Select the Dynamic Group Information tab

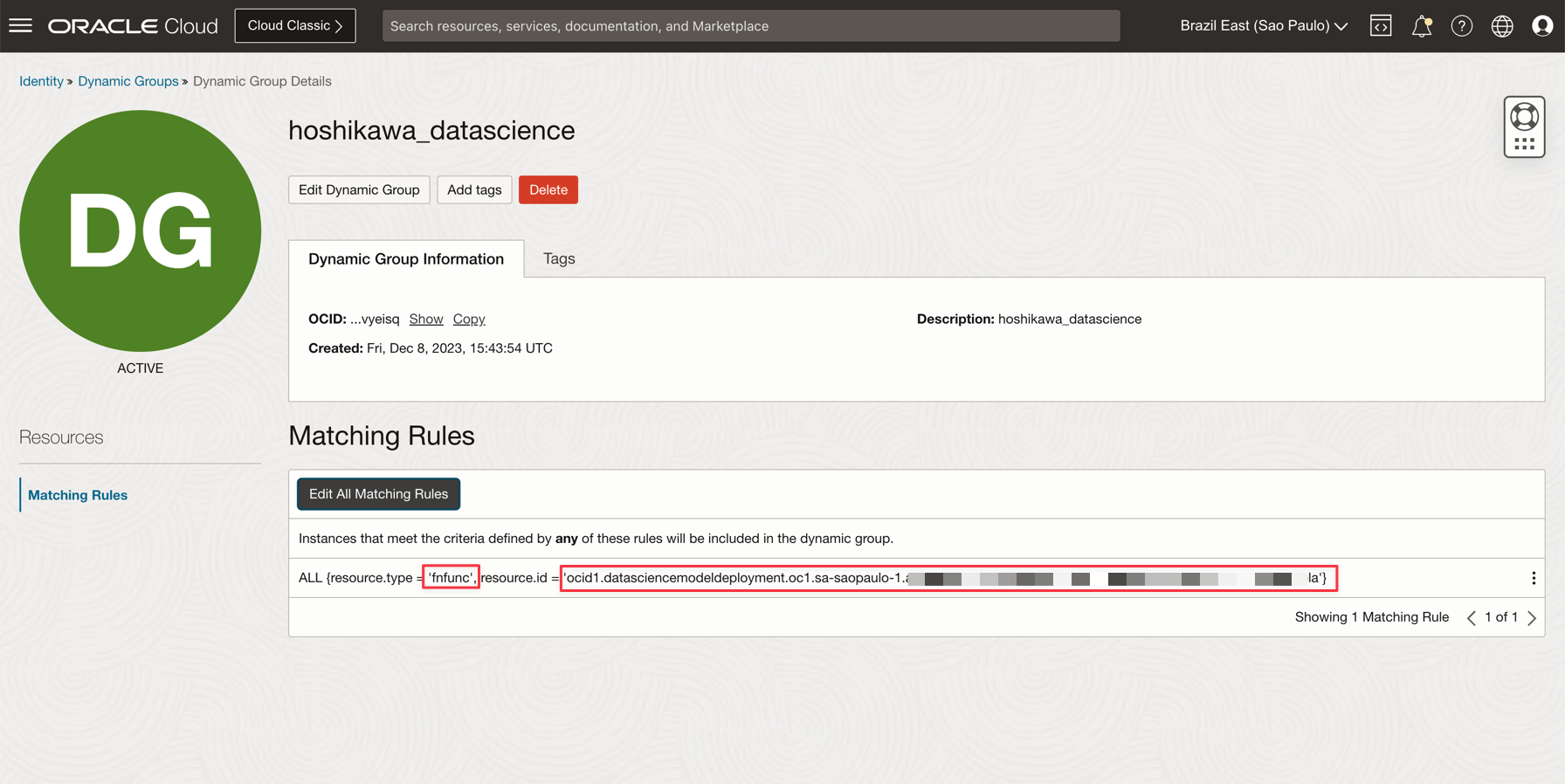click(x=406, y=258)
